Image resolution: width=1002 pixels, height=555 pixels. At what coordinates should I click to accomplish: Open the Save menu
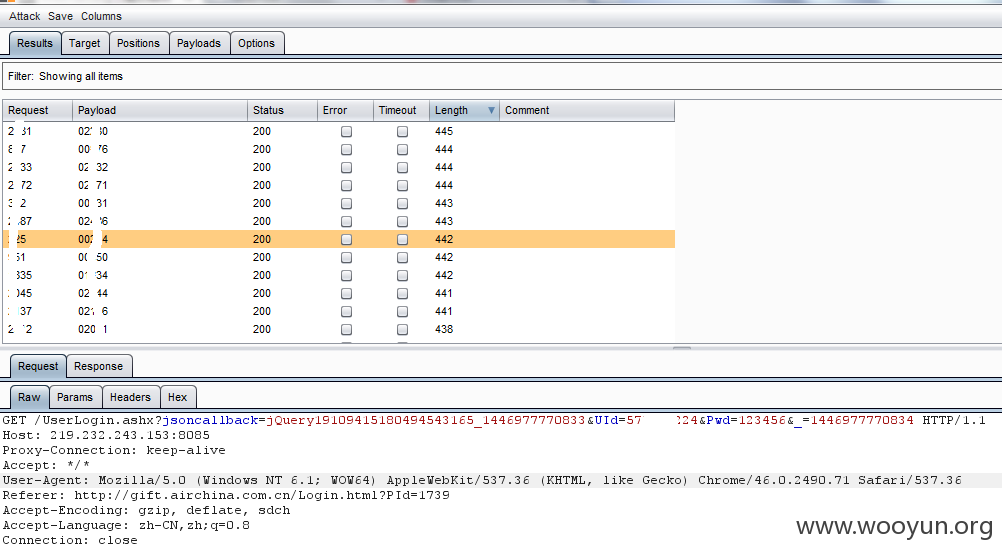(60, 16)
